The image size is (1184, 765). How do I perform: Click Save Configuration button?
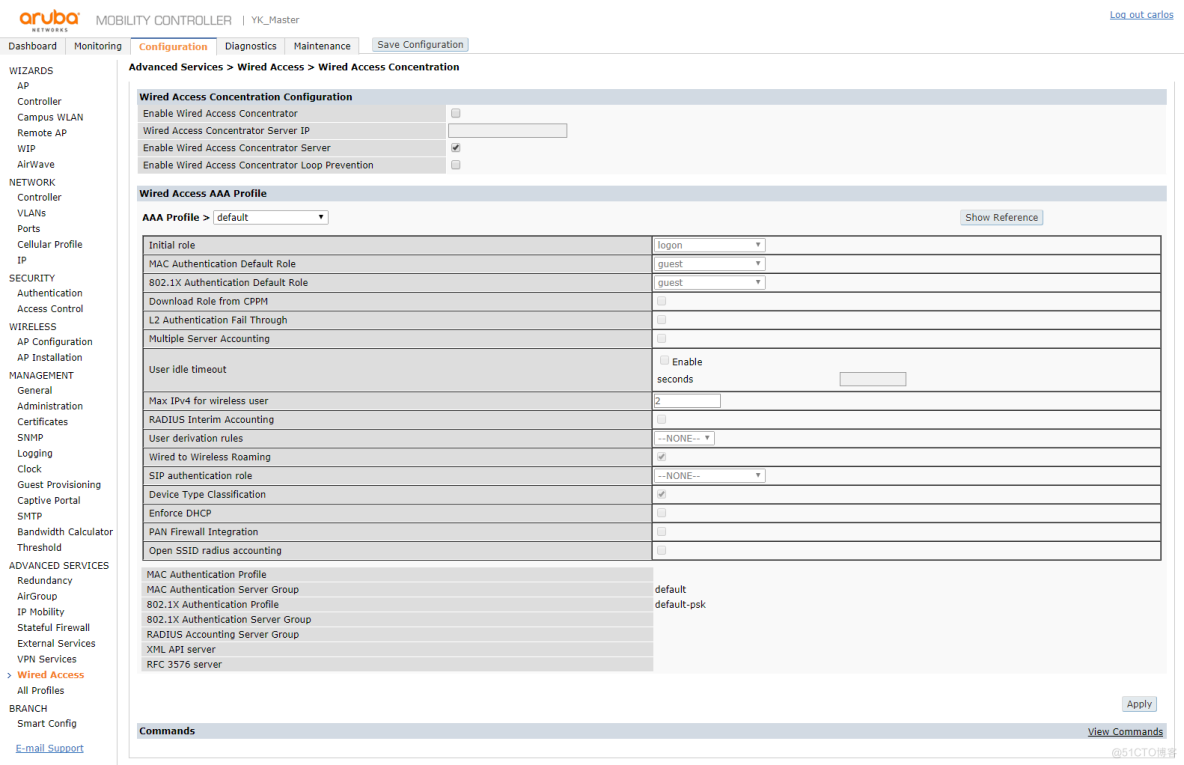(420, 45)
